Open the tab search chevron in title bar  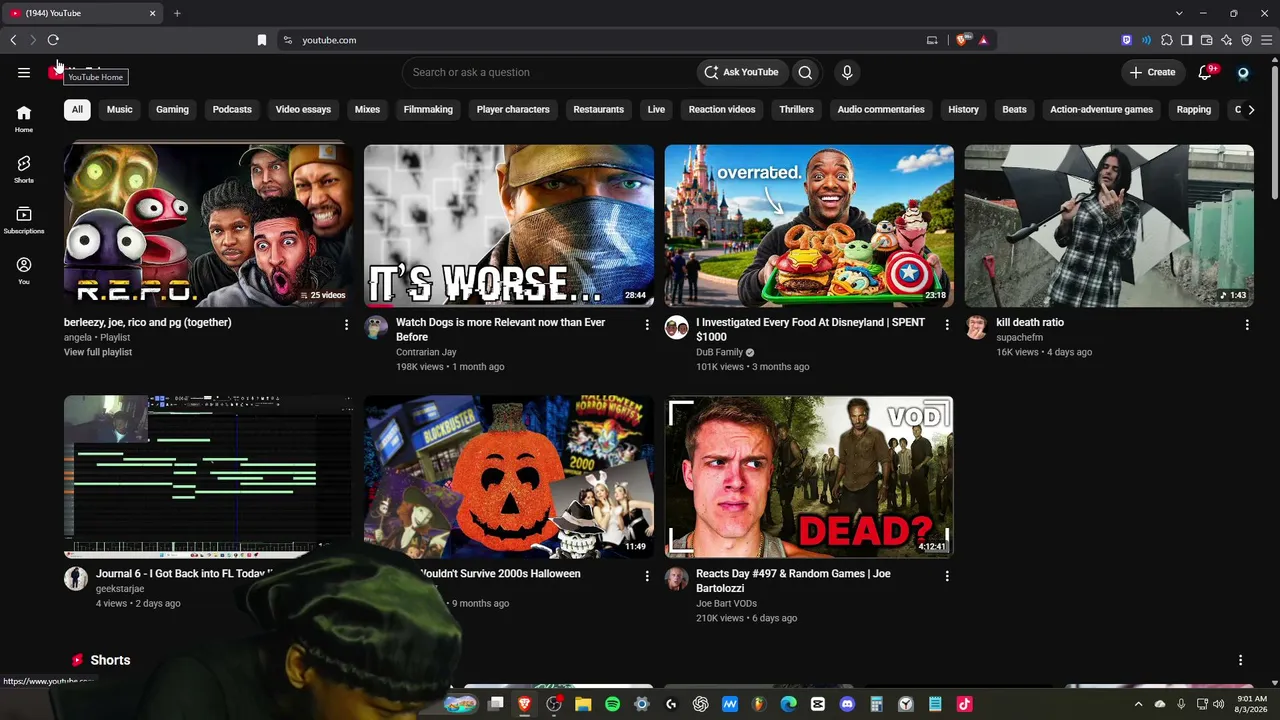point(1179,13)
